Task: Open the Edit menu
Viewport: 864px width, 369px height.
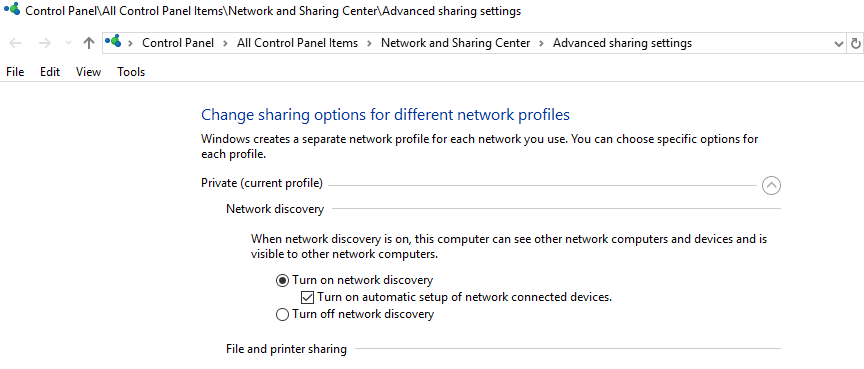Action: 50,72
